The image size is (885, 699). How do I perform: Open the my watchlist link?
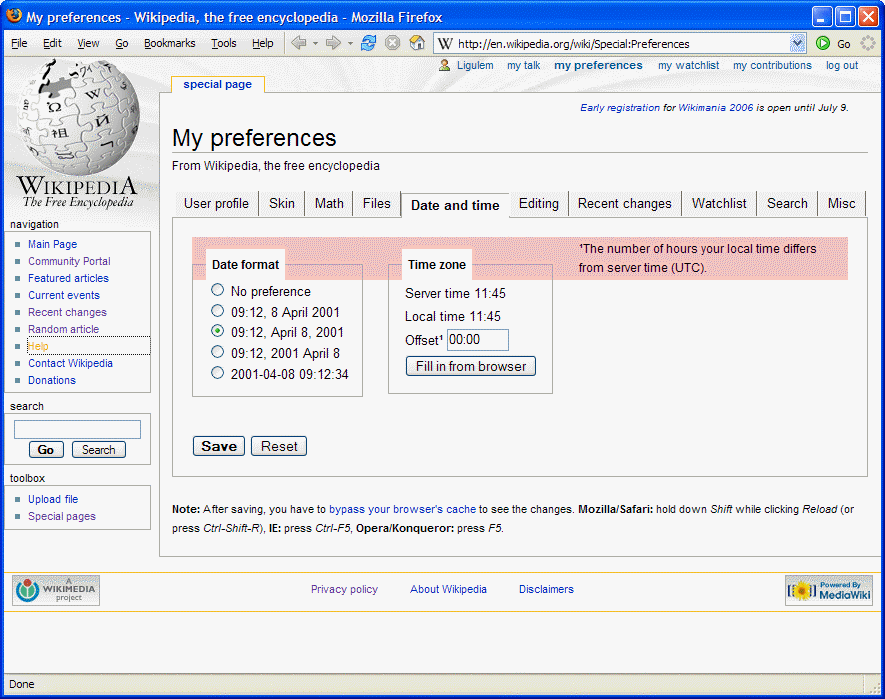pos(689,65)
